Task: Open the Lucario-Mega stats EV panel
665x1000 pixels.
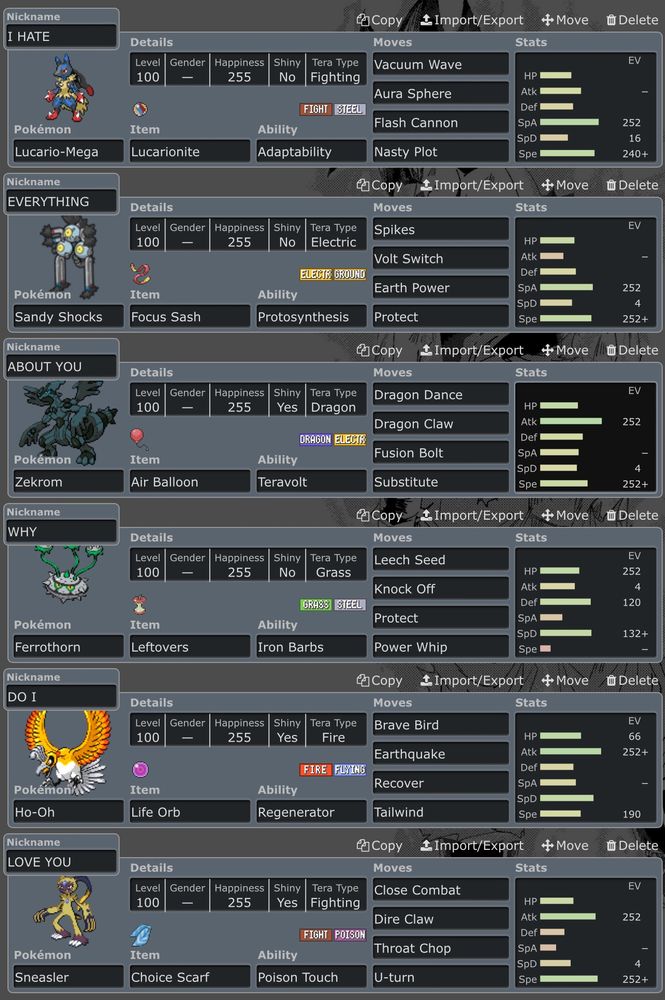Action: pyautogui.click(x=585, y=107)
